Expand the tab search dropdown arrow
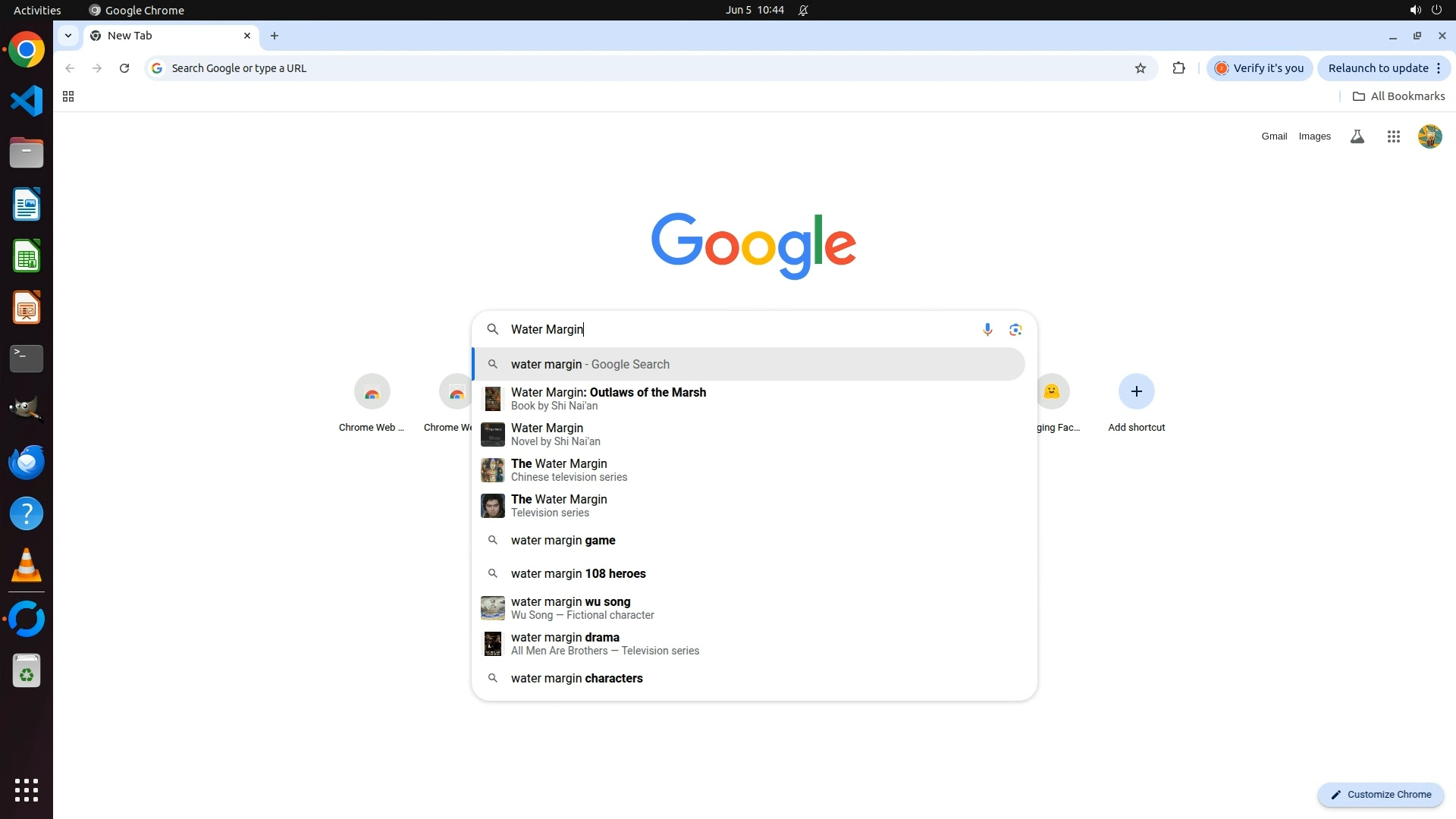 [x=68, y=36]
